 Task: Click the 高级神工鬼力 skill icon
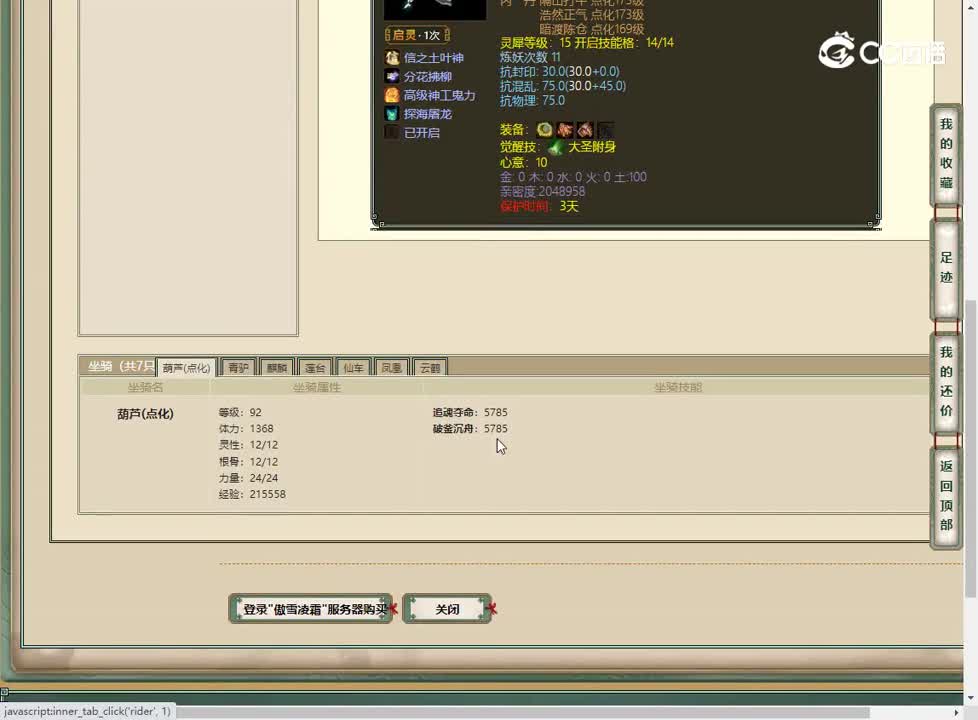[392, 95]
